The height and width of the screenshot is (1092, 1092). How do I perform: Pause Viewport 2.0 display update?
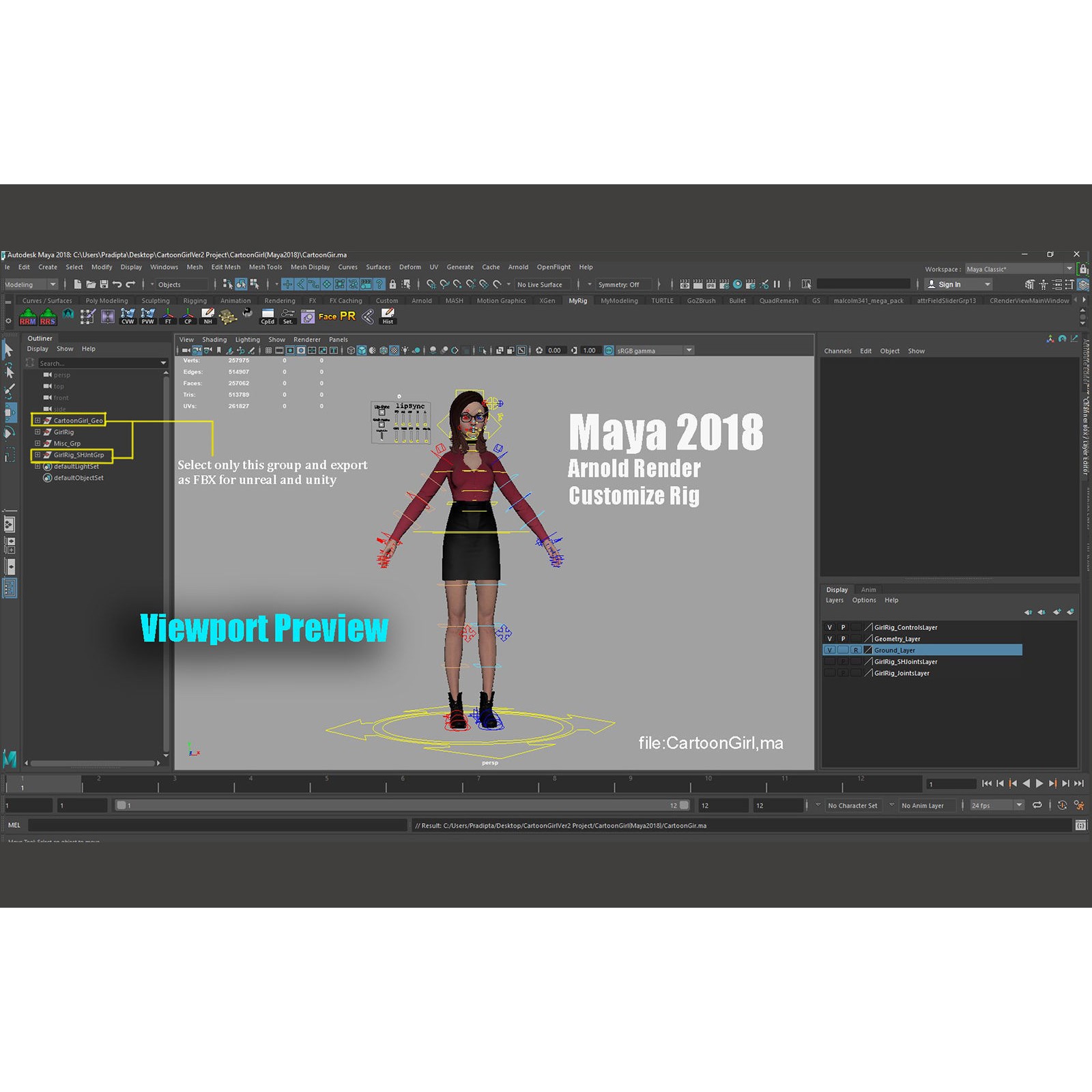pos(777,285)
